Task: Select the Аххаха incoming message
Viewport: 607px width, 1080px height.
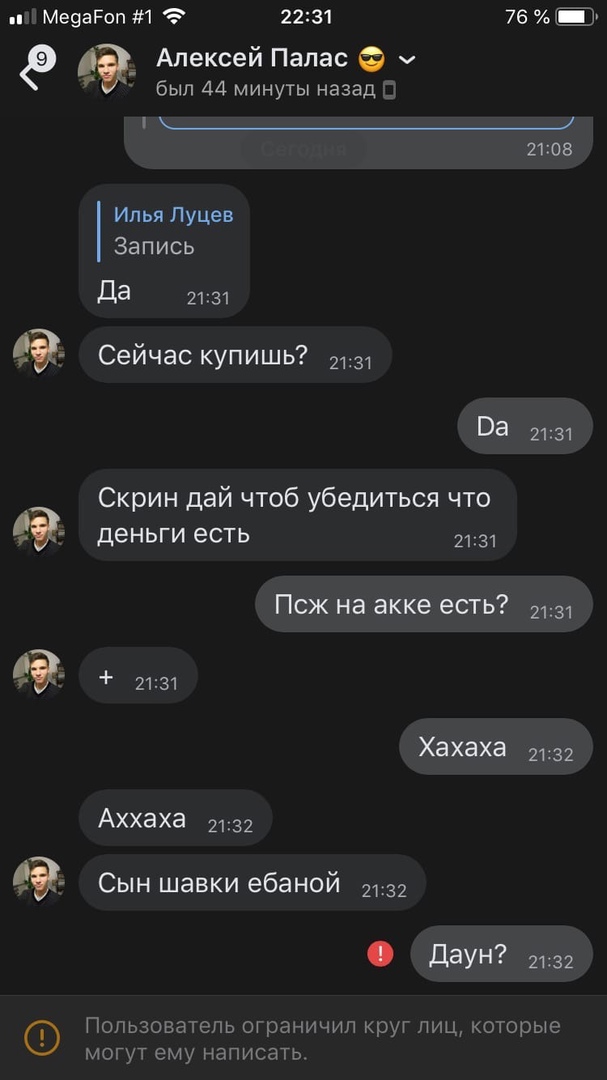Action: click(176, 818)
